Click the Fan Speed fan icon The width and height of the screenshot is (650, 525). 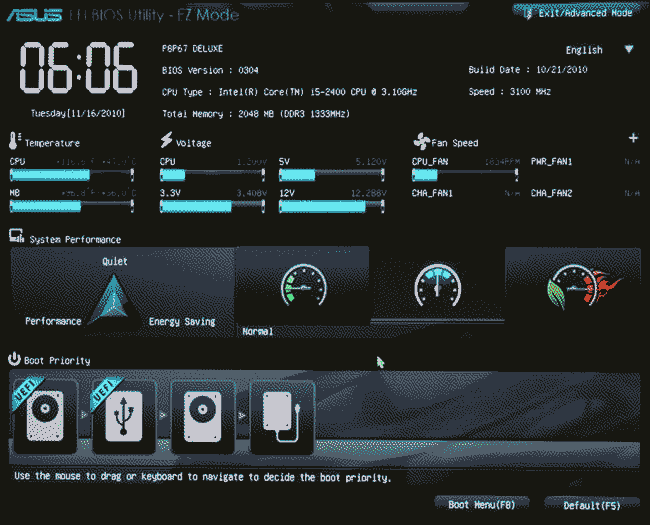click(x=422, y=141)
